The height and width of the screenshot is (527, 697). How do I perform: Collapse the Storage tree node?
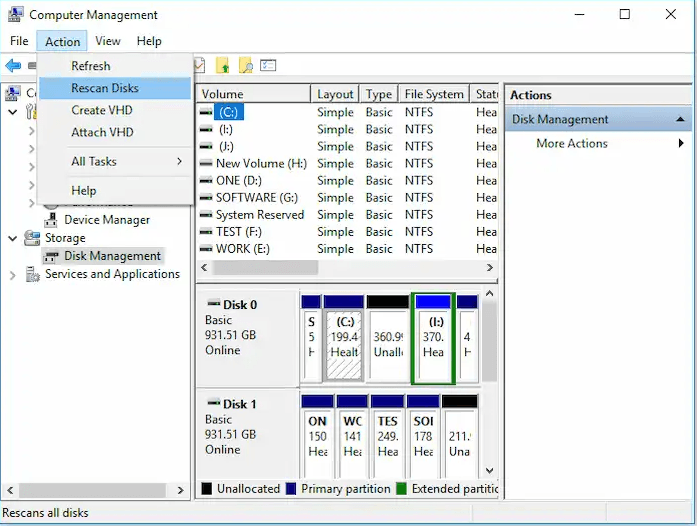click(13, 238)
